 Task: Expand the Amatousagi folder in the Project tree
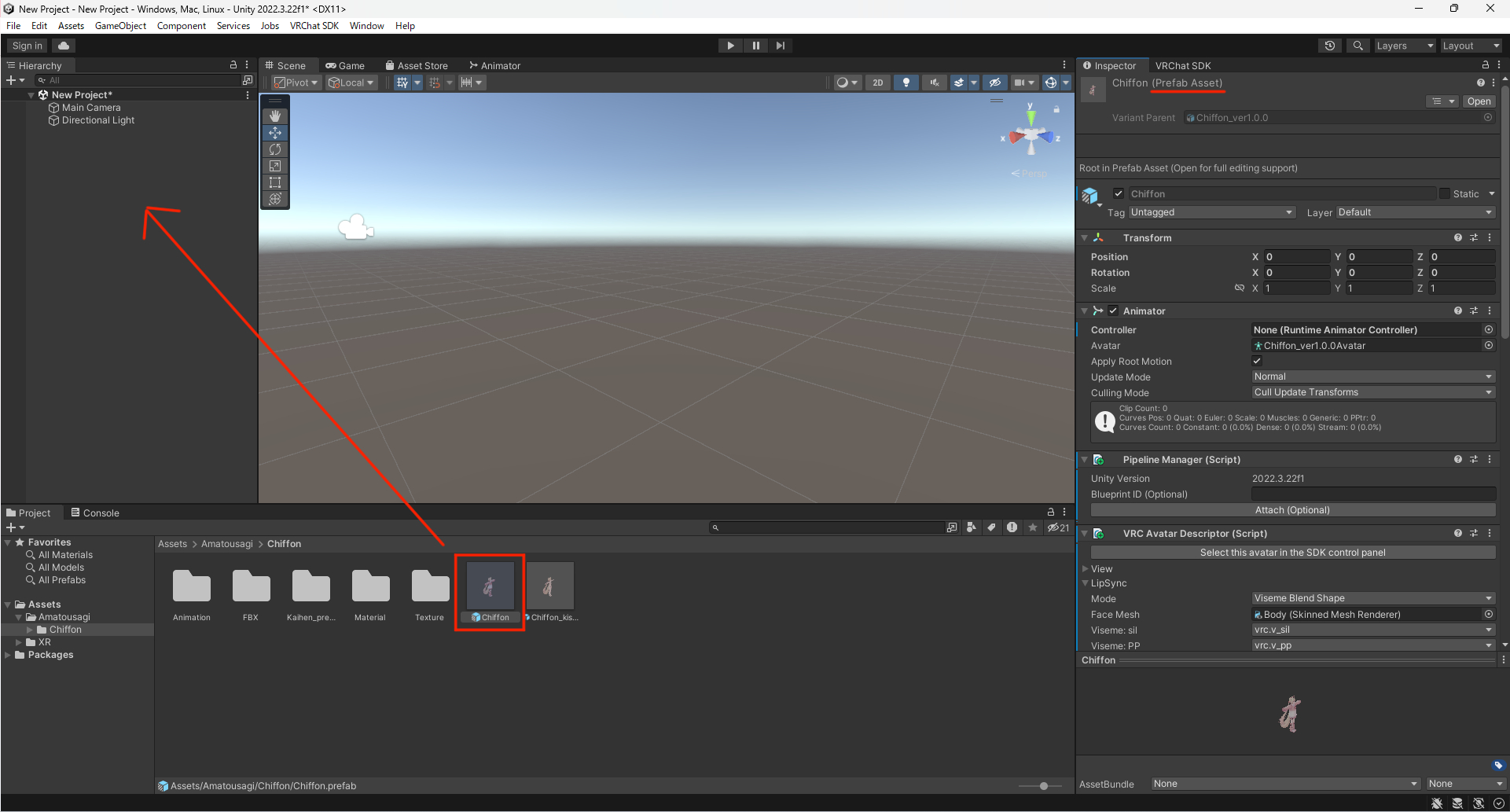18,616
